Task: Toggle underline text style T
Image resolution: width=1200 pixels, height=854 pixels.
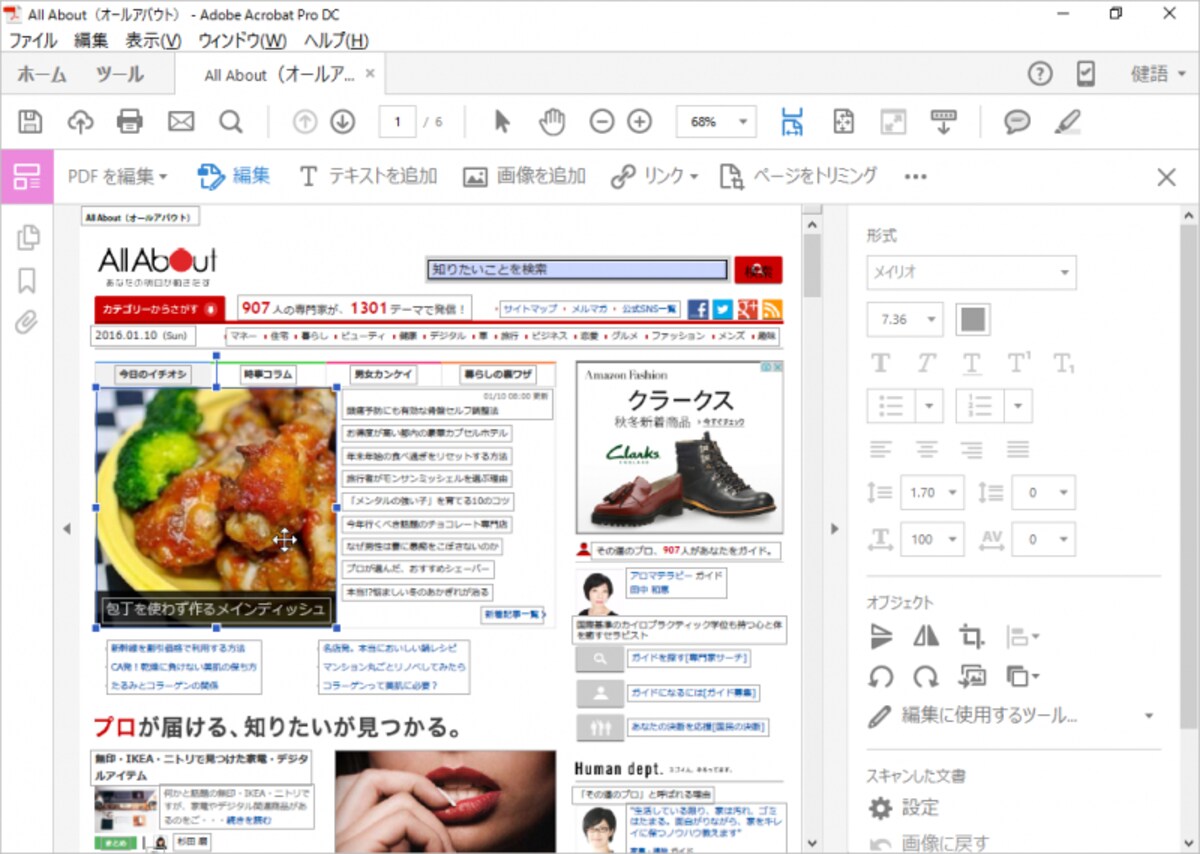Action: point(972,364)
